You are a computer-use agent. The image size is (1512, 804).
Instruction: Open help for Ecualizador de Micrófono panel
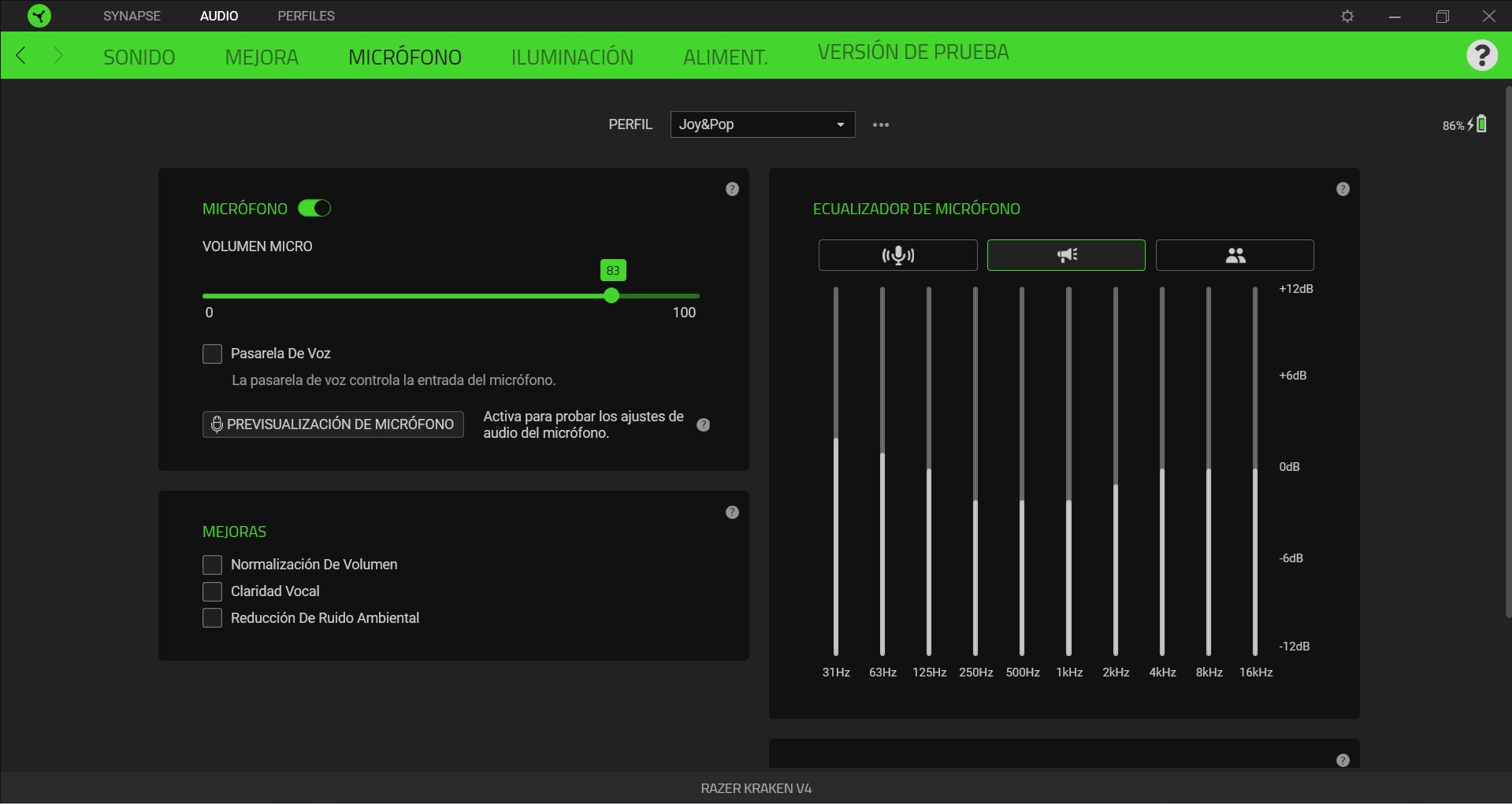pos(1343,189)
